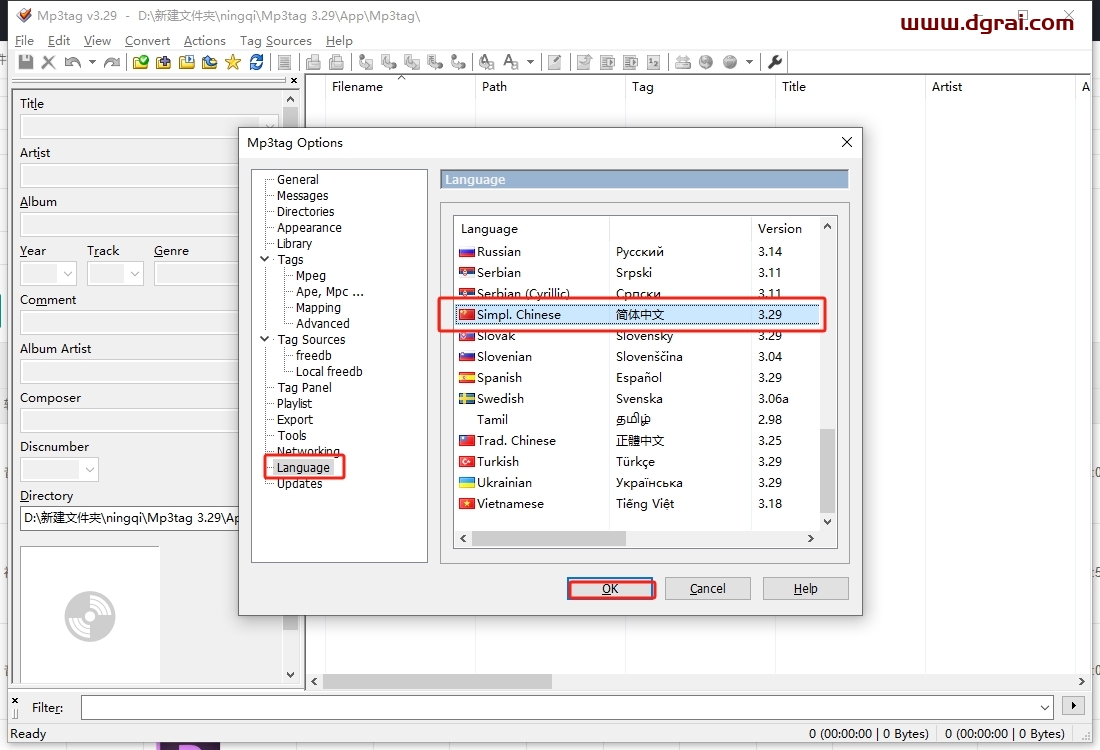Select General in the options tree

tap(297, 180)
